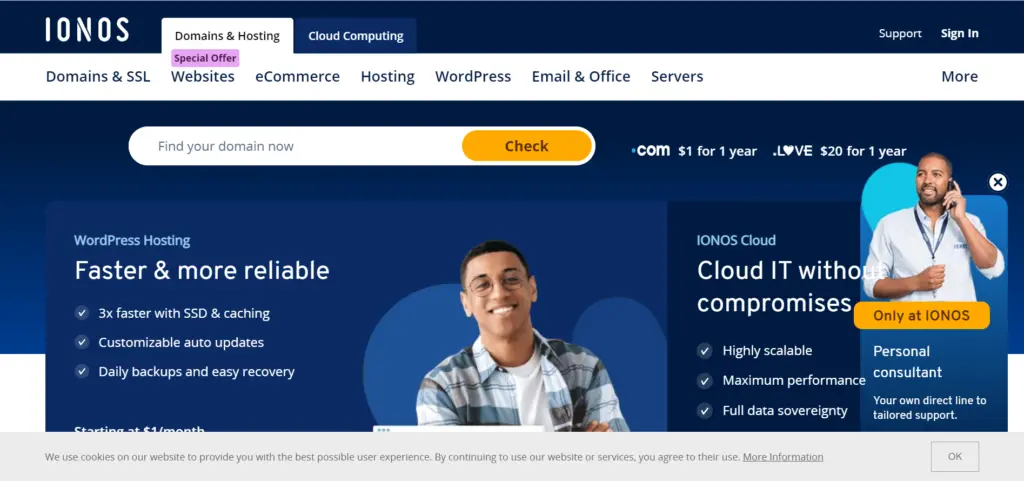The height and width of the screenshot is (481, 1024).
Task: Click checkmark next to 3x faster with SSD
Action: [82, 313]
